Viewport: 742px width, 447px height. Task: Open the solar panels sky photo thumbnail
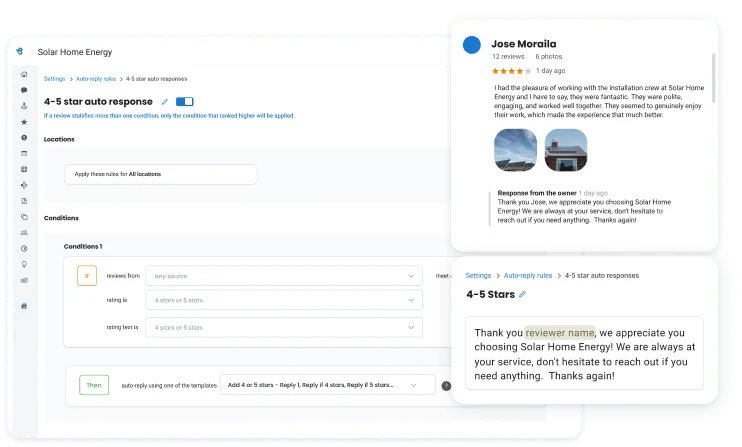tap(515, 150)
